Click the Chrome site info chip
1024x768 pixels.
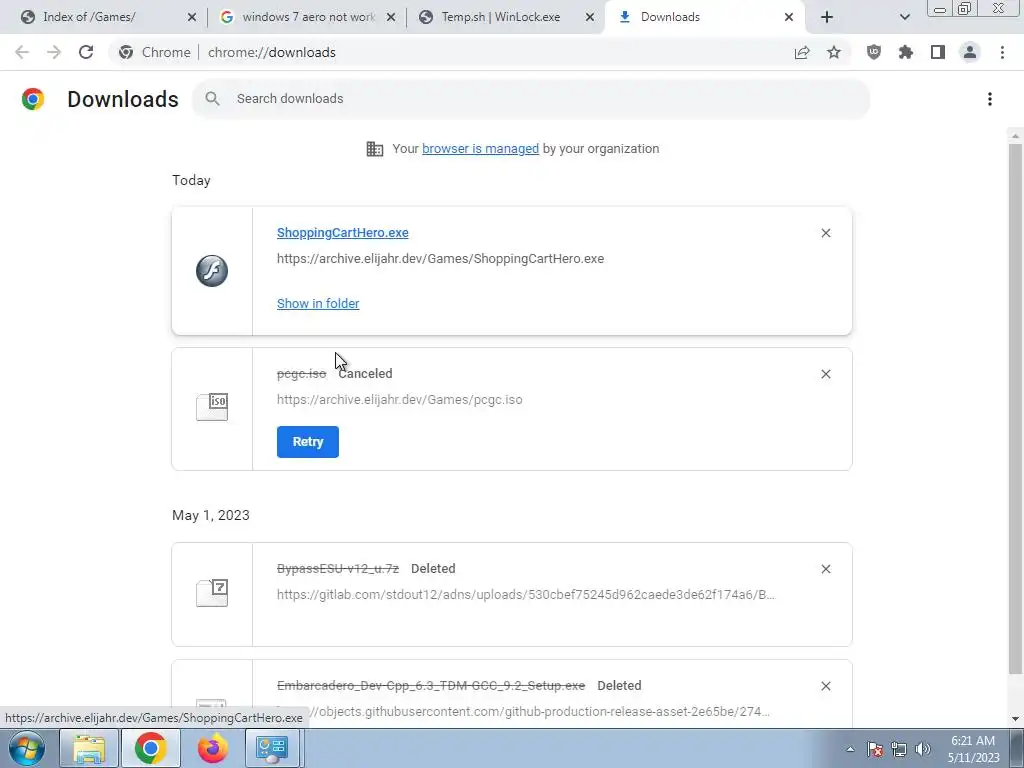[154, 52]
